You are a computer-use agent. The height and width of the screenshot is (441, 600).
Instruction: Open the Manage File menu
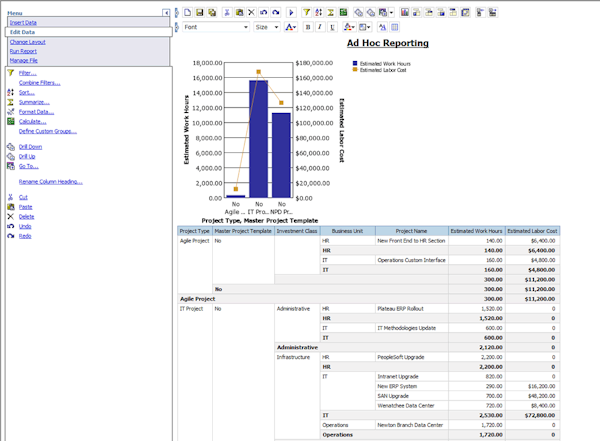pyautogui.click(x=24, y=60)
